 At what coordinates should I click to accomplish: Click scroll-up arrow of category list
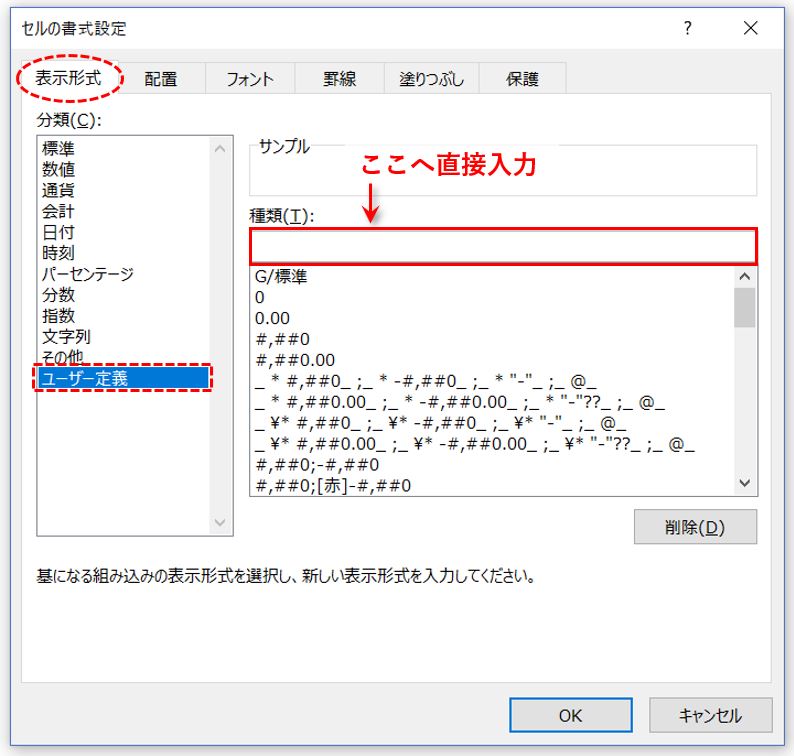tap(220, 149)
